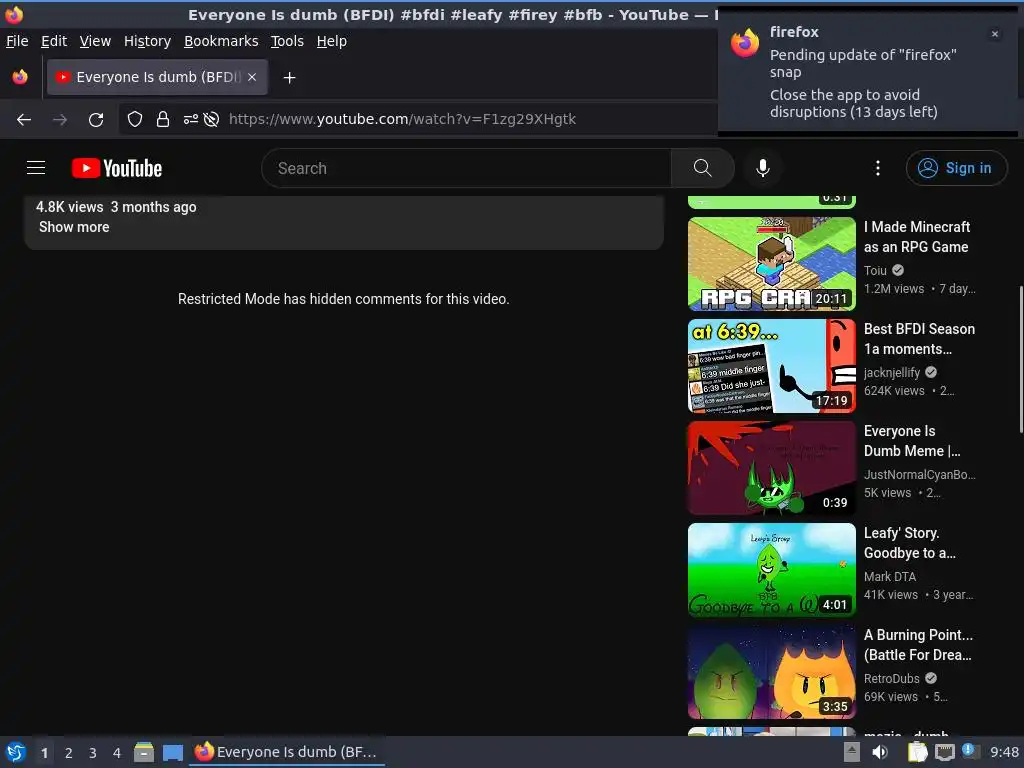Reload the current page

coord(96,120)
